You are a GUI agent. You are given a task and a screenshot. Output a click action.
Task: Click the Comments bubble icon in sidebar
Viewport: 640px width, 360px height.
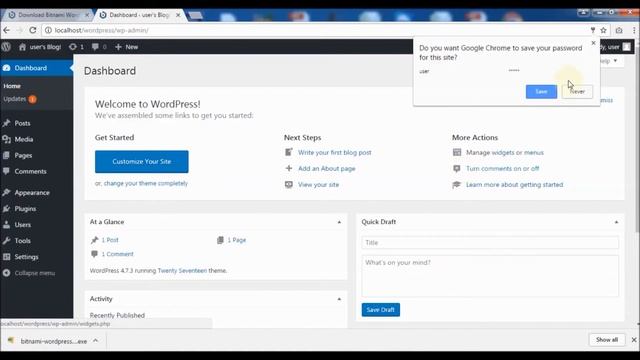[x=6, y=171]
